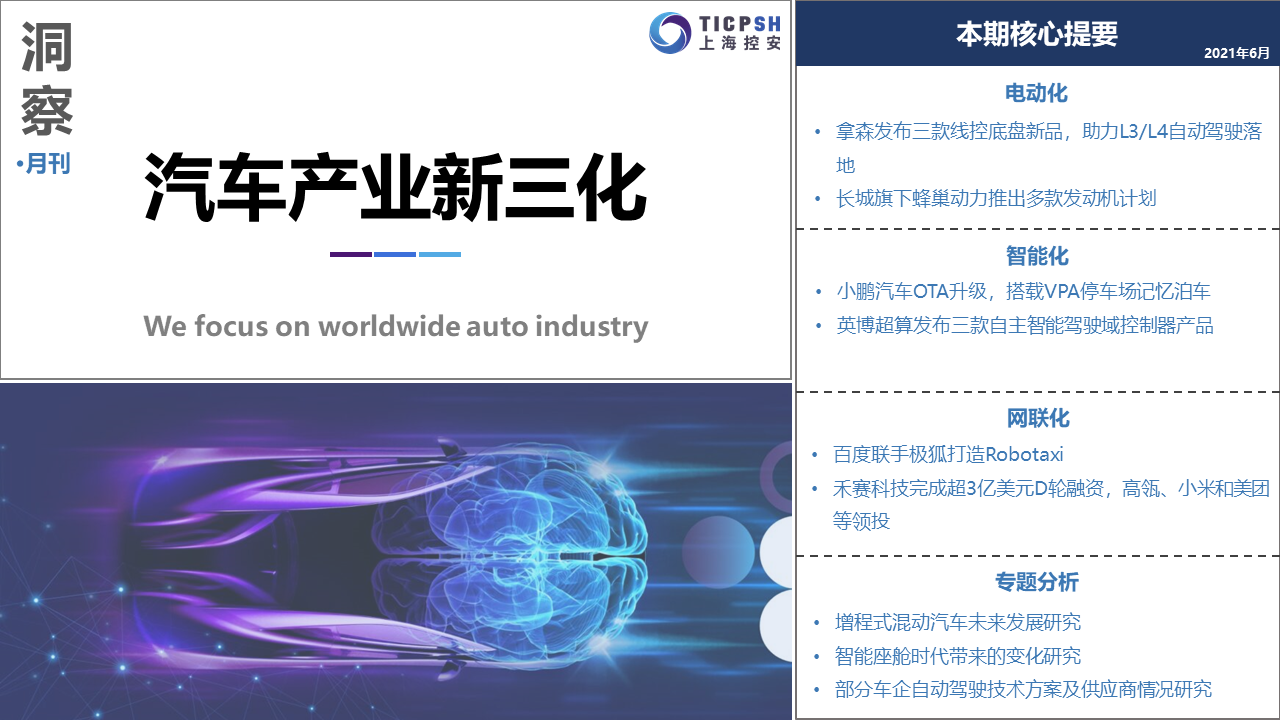Open the 智能化 section heading
This screenshot has height=720, width=1280.
point(1037,256)
